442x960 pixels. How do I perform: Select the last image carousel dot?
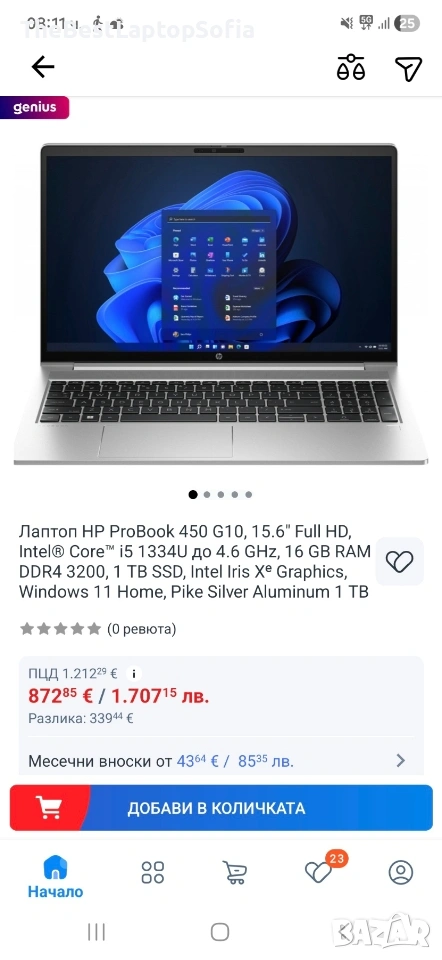249,495
